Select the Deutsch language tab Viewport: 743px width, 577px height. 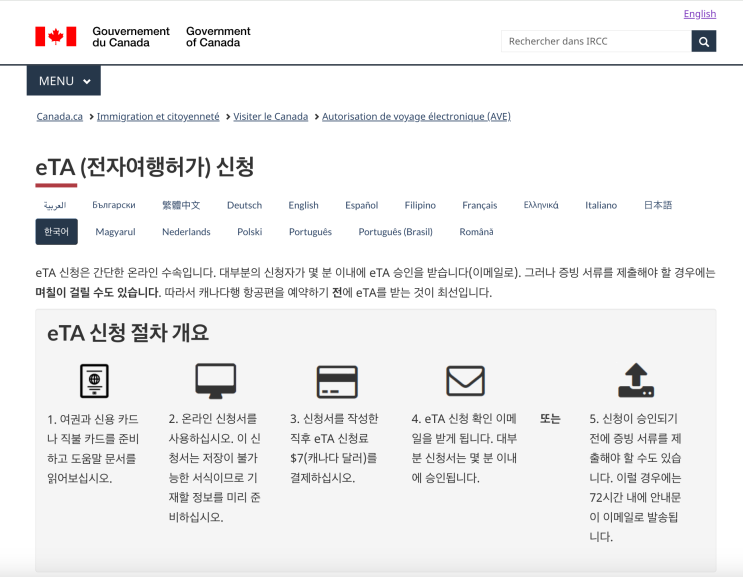pyautogui.click(x=245, y=205)
